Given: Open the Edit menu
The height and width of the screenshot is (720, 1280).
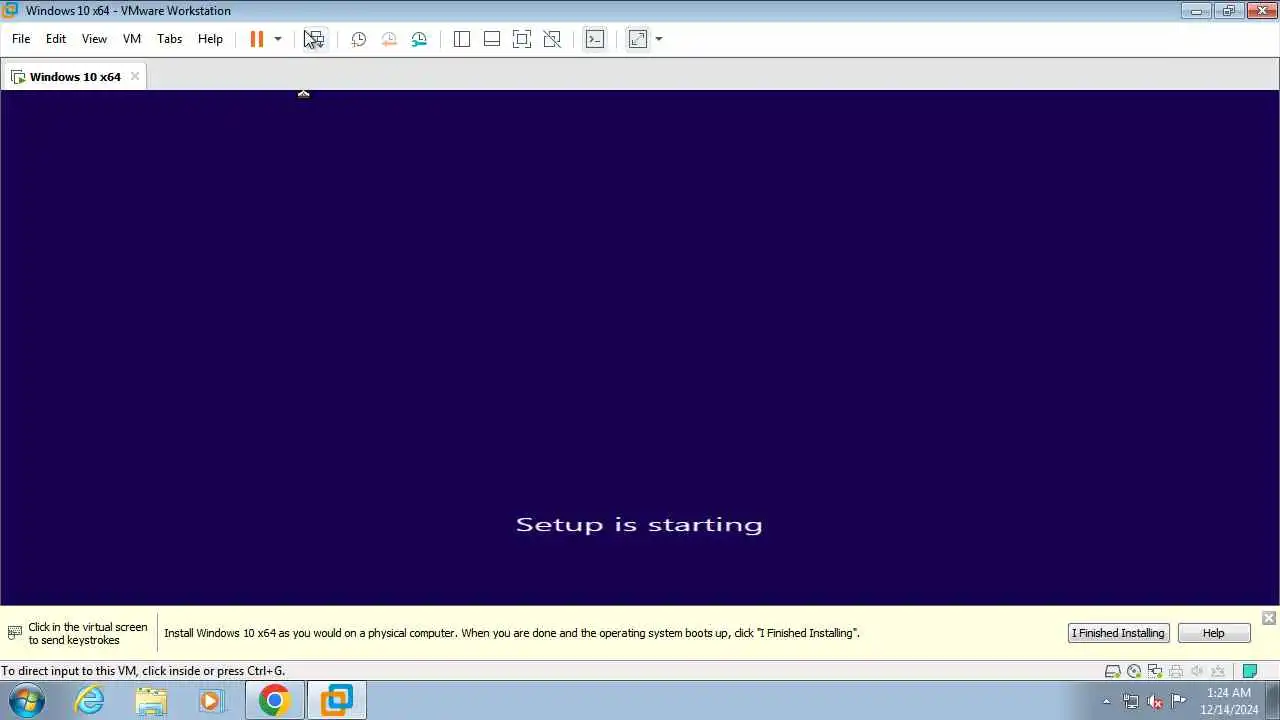Looking at the screenshot, I should (56, 39).
